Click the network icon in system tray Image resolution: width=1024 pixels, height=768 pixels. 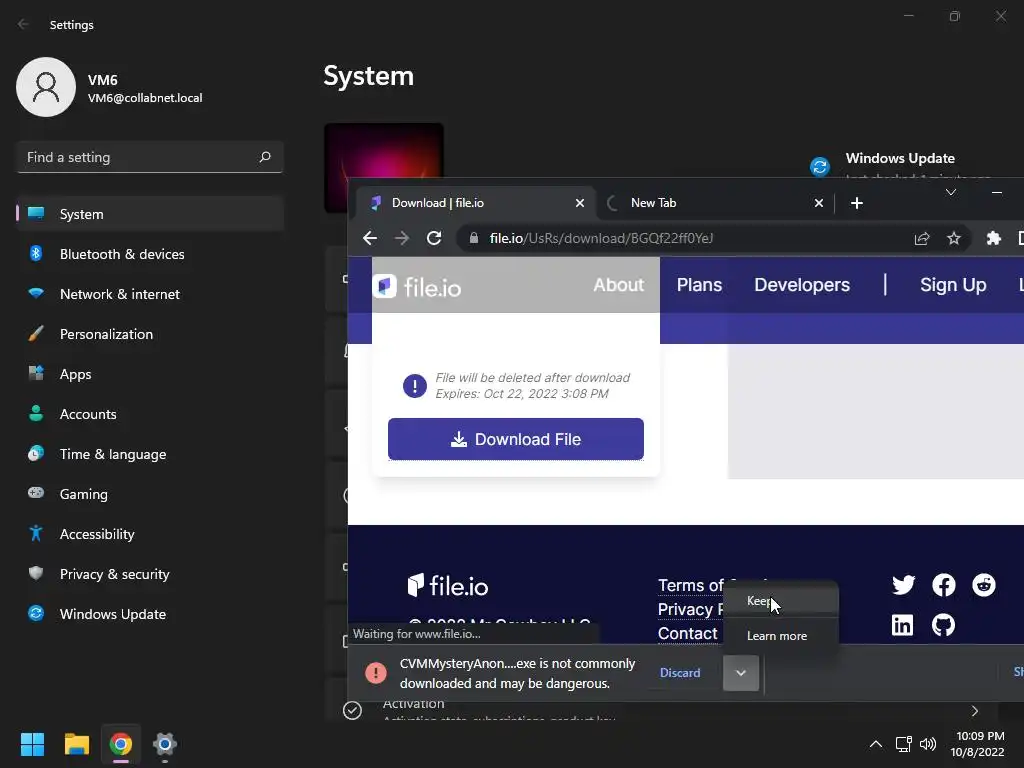903,744
